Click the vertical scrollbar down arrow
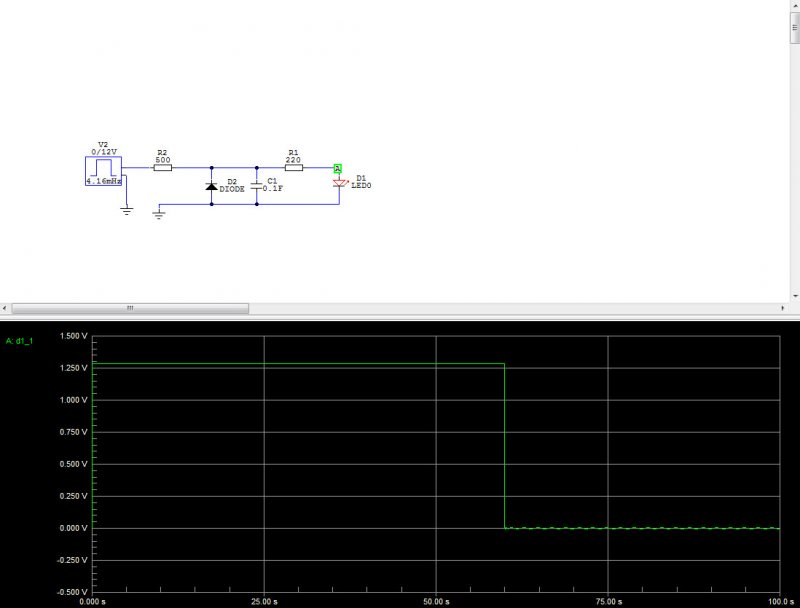Screen dimensions: 800x608 click(x=795, y=296)
